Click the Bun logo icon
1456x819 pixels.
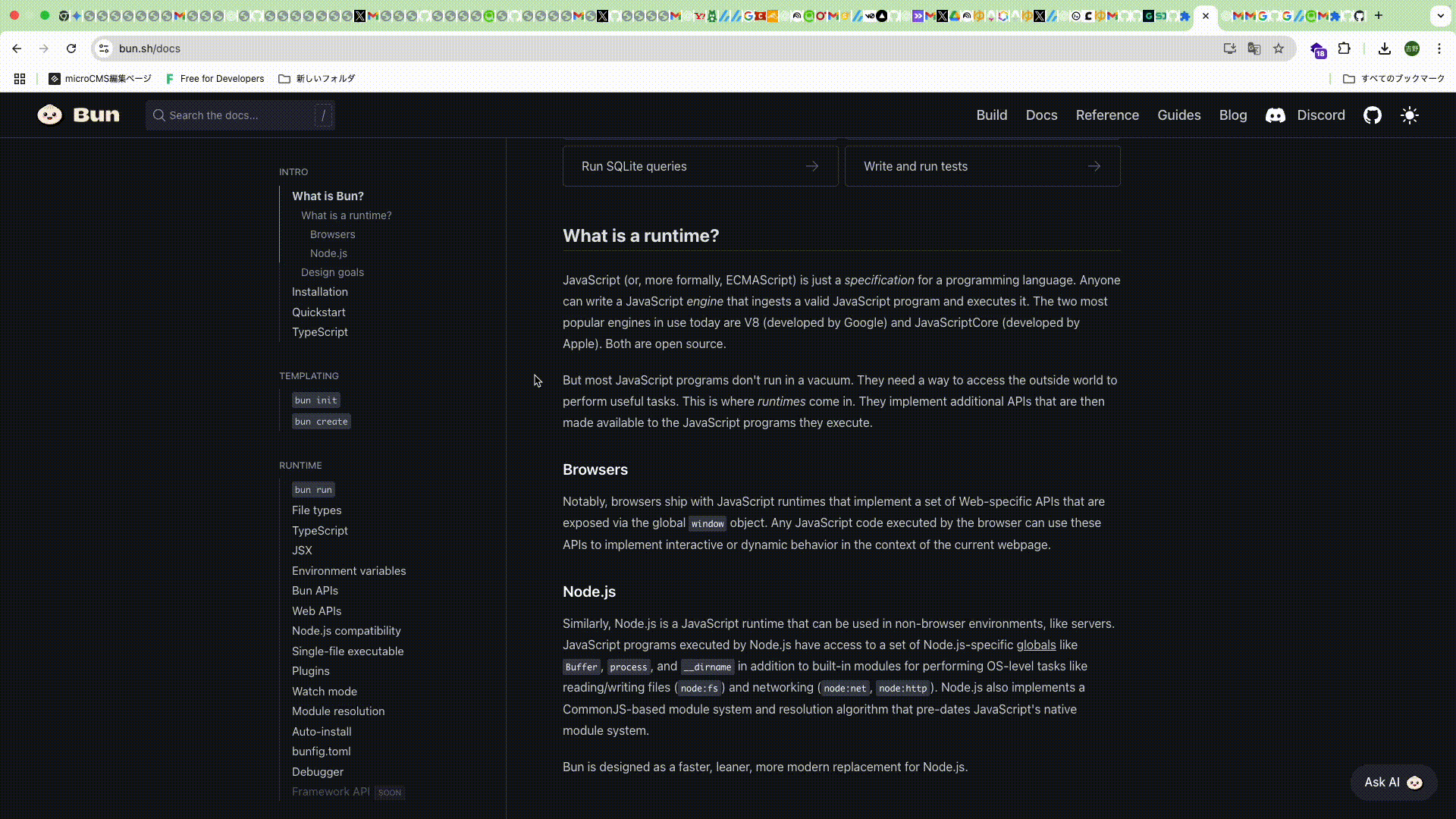(x=50, y=115)
